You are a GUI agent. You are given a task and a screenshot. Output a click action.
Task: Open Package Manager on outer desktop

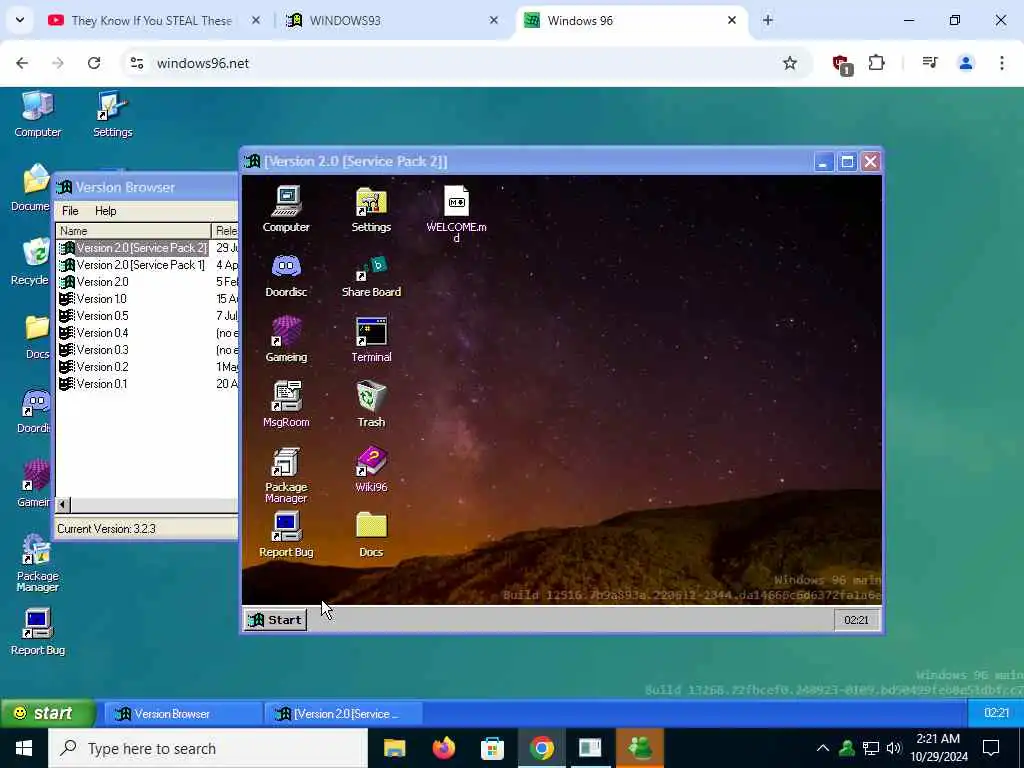click(x=37, y=563)
